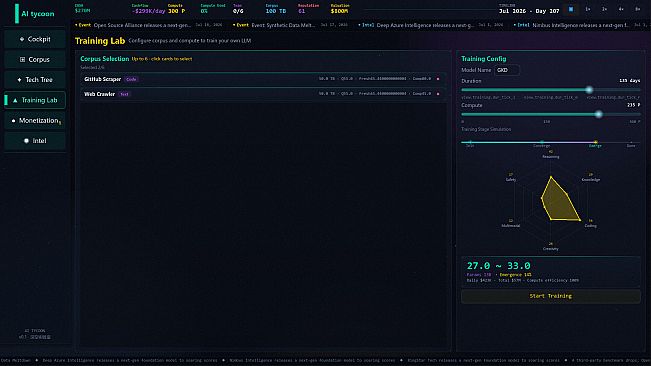Screen dimensions: 651x366
Task: Toggle the Web Crawler selection dot
Action: point(438,94)
